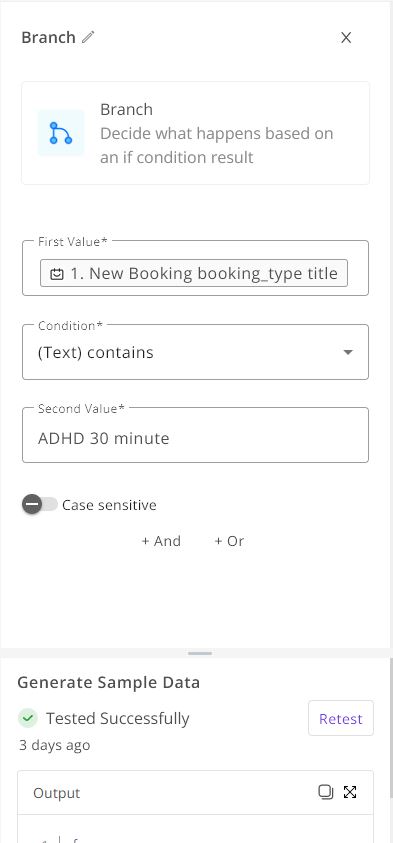Click the Branch description card
The height and width of the screenshot is (843, 393).
click(195, 133)
